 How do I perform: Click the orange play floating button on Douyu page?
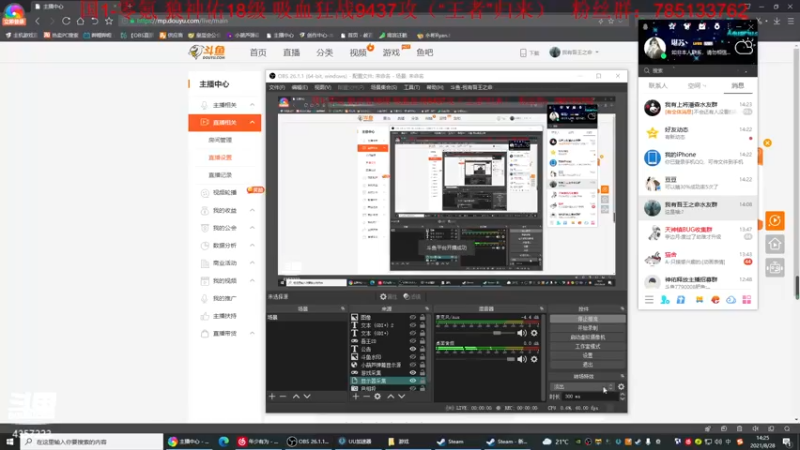[x=774, y=221]
